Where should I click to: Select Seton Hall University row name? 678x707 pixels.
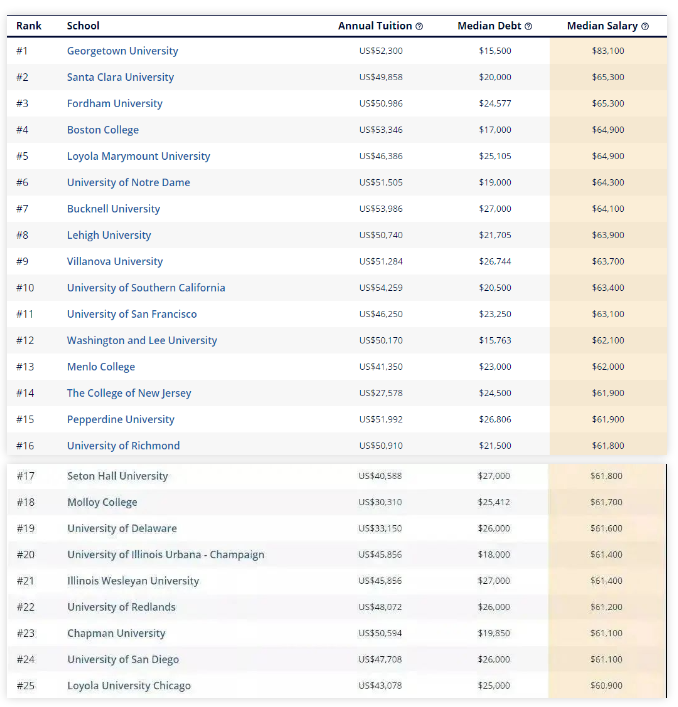(x=118, y=476)
